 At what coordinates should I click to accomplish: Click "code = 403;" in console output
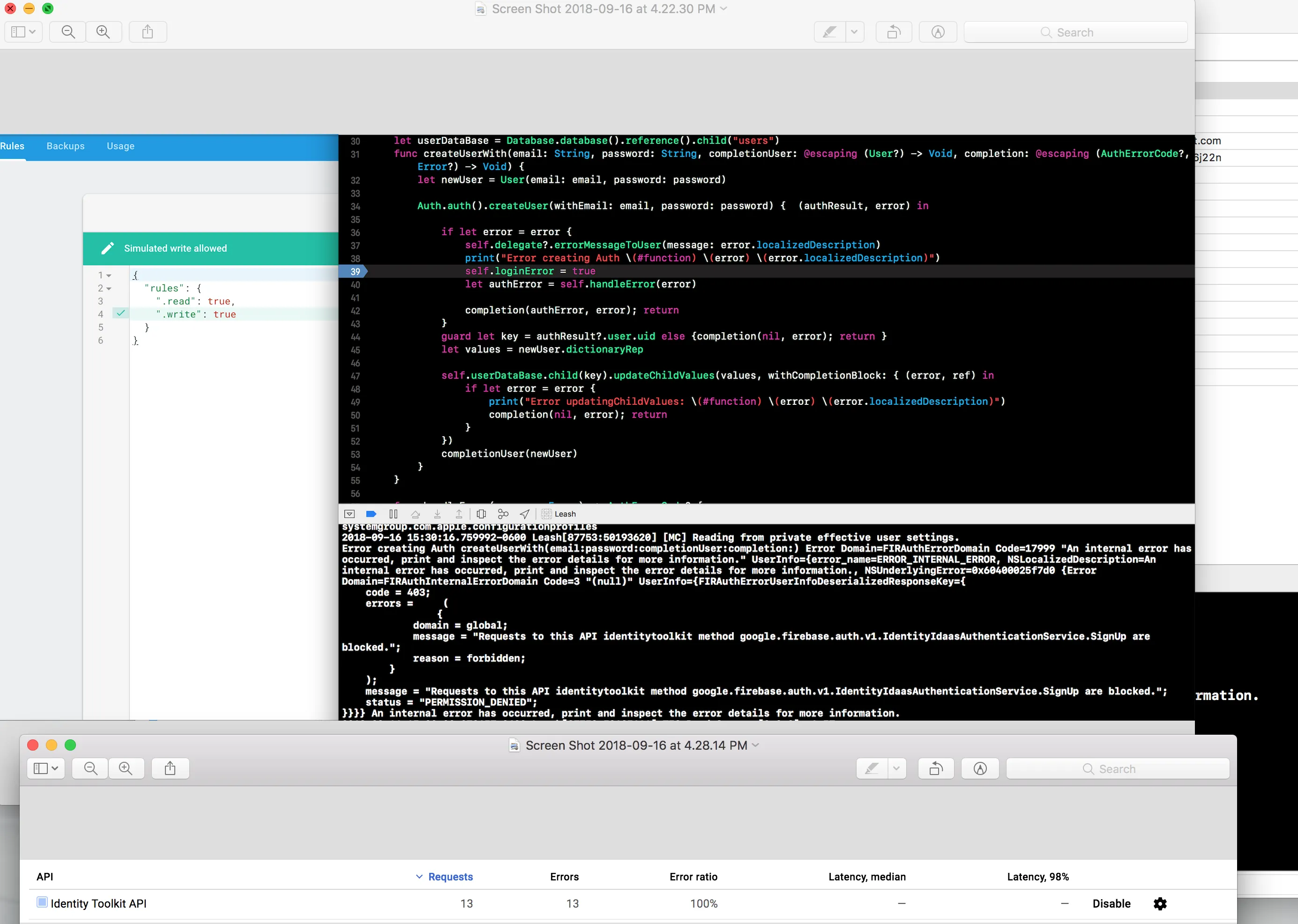pos(398,592)
